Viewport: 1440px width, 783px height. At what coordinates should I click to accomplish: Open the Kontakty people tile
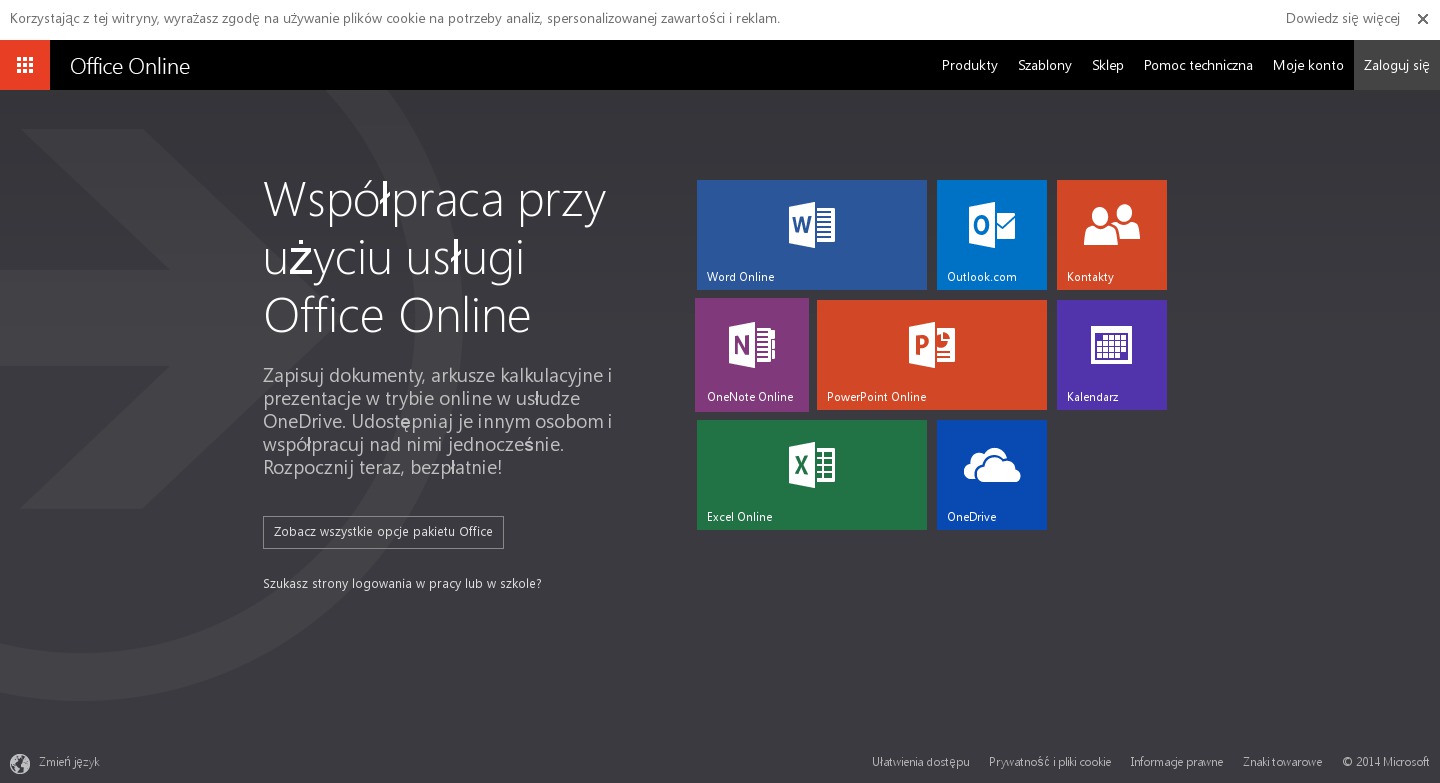(1111, 235)
